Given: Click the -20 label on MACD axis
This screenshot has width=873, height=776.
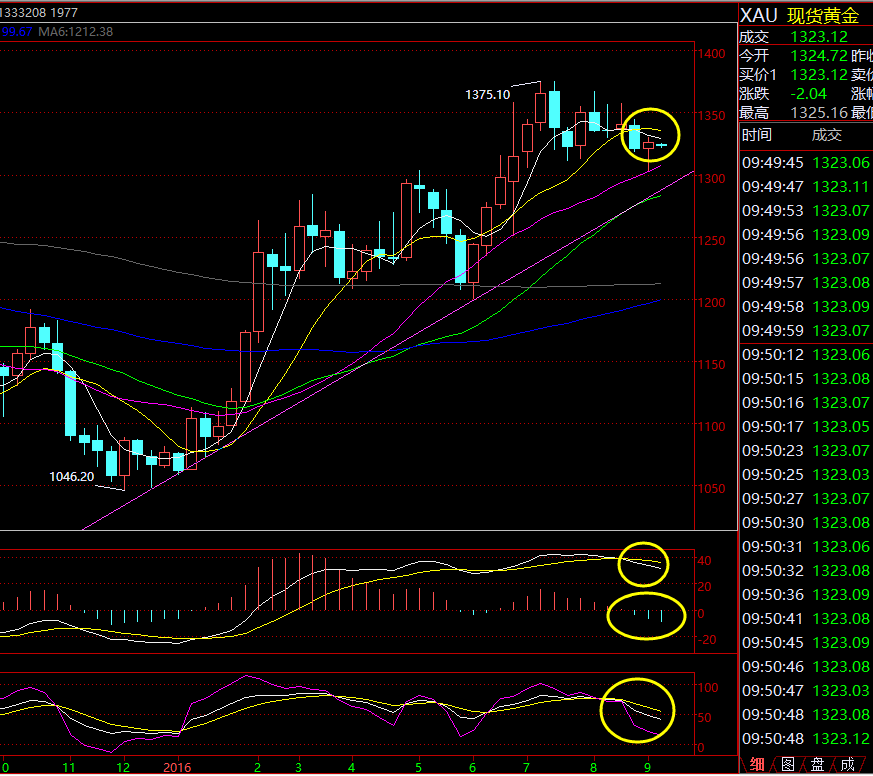Looking at the screenshot, I should point(707,640).
